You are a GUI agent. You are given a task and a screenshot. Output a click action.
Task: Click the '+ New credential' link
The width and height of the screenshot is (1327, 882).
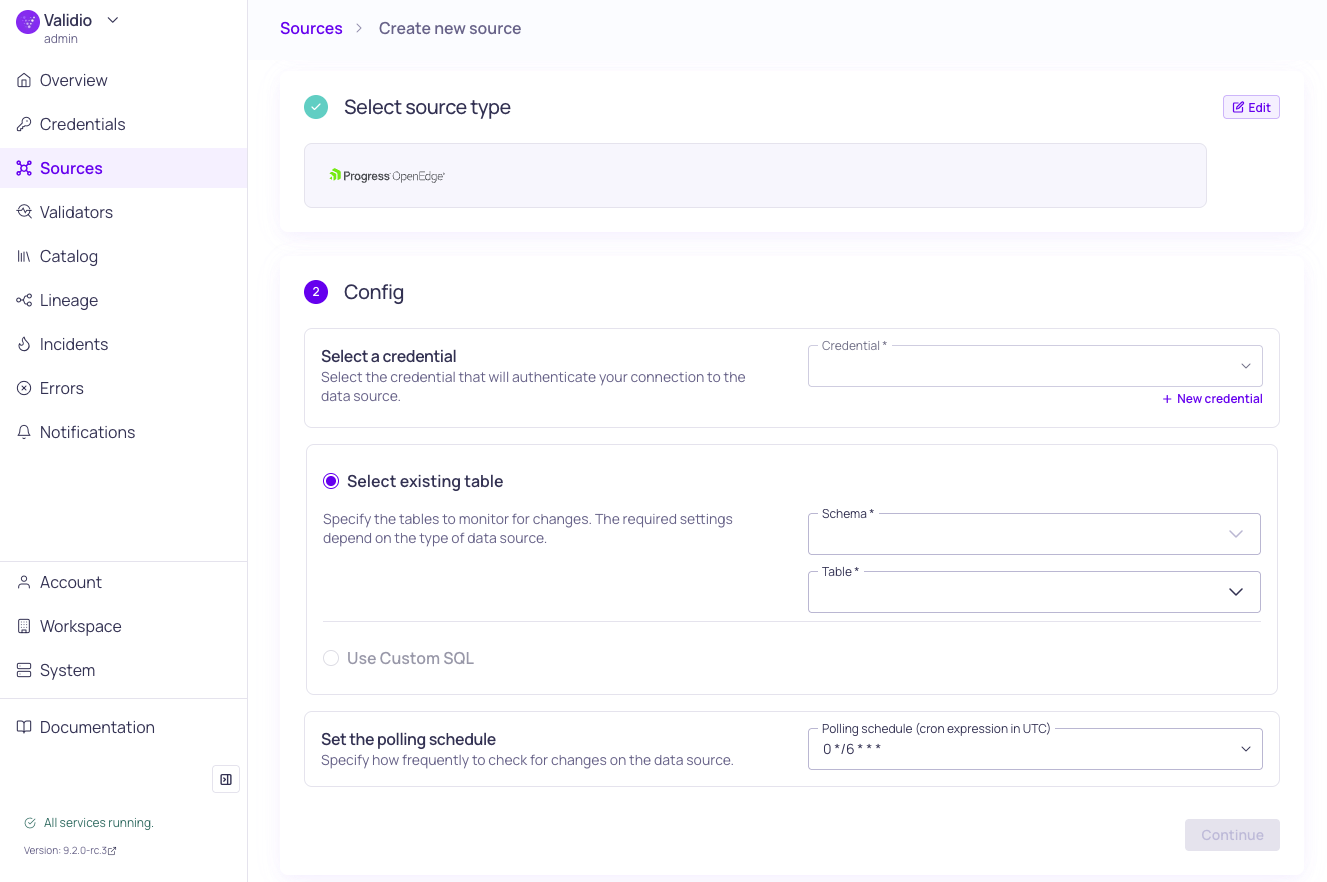coord(1212,399)
